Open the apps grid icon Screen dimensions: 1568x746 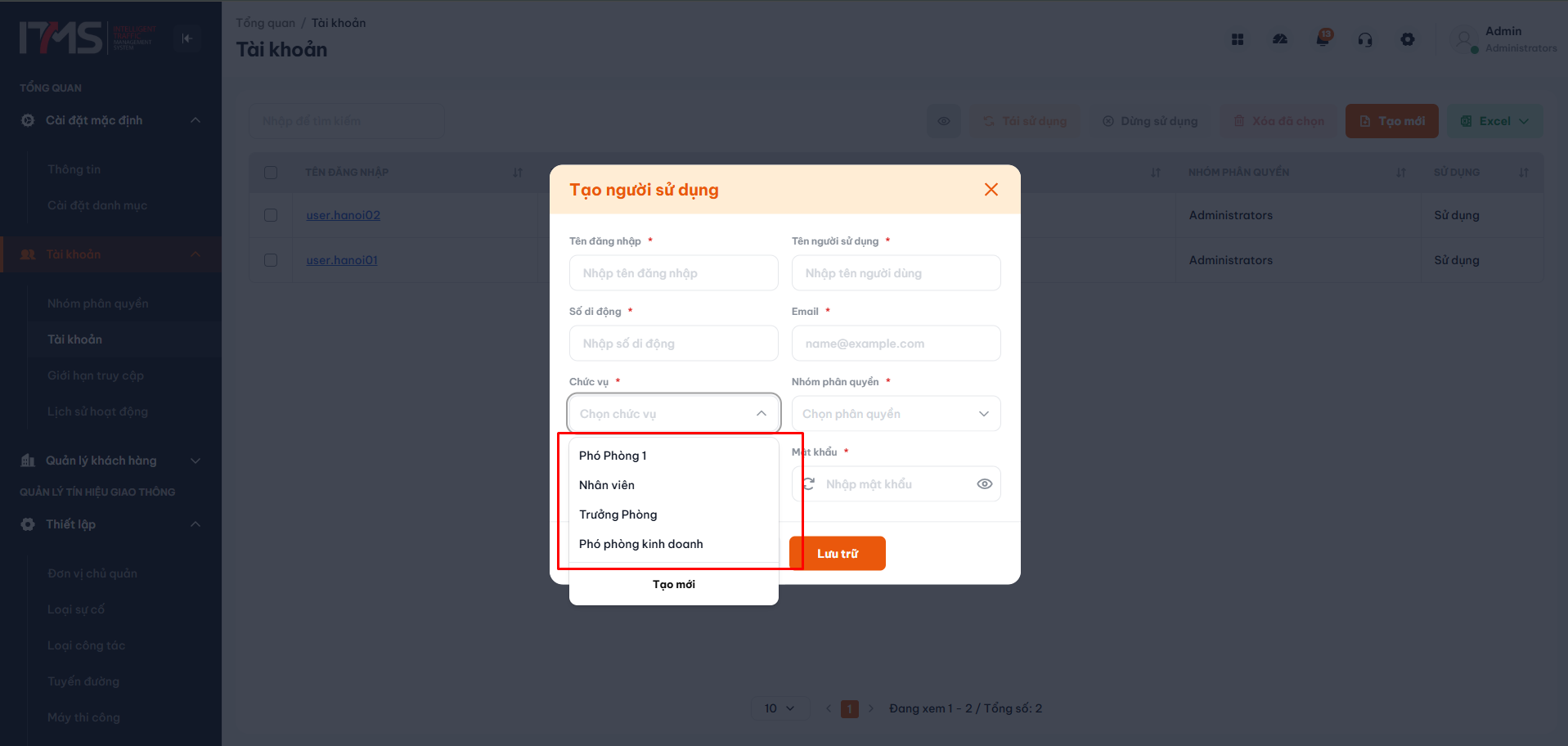click(1238, 39)
